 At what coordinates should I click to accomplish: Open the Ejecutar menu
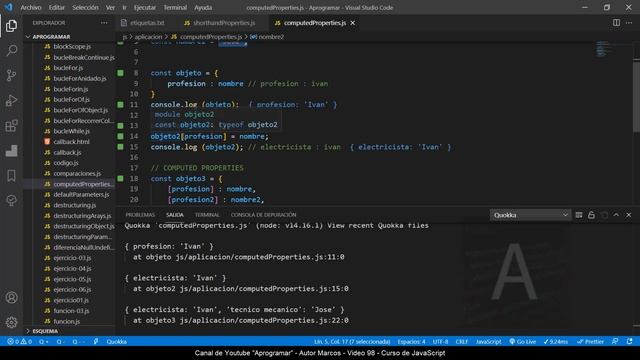(x=144, y=7)
